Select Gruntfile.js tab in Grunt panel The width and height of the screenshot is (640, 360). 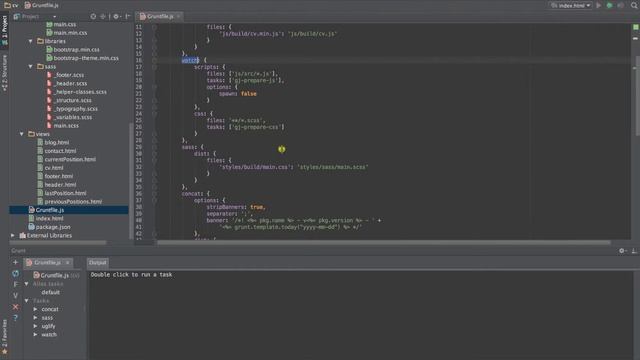tap(48, 262)
